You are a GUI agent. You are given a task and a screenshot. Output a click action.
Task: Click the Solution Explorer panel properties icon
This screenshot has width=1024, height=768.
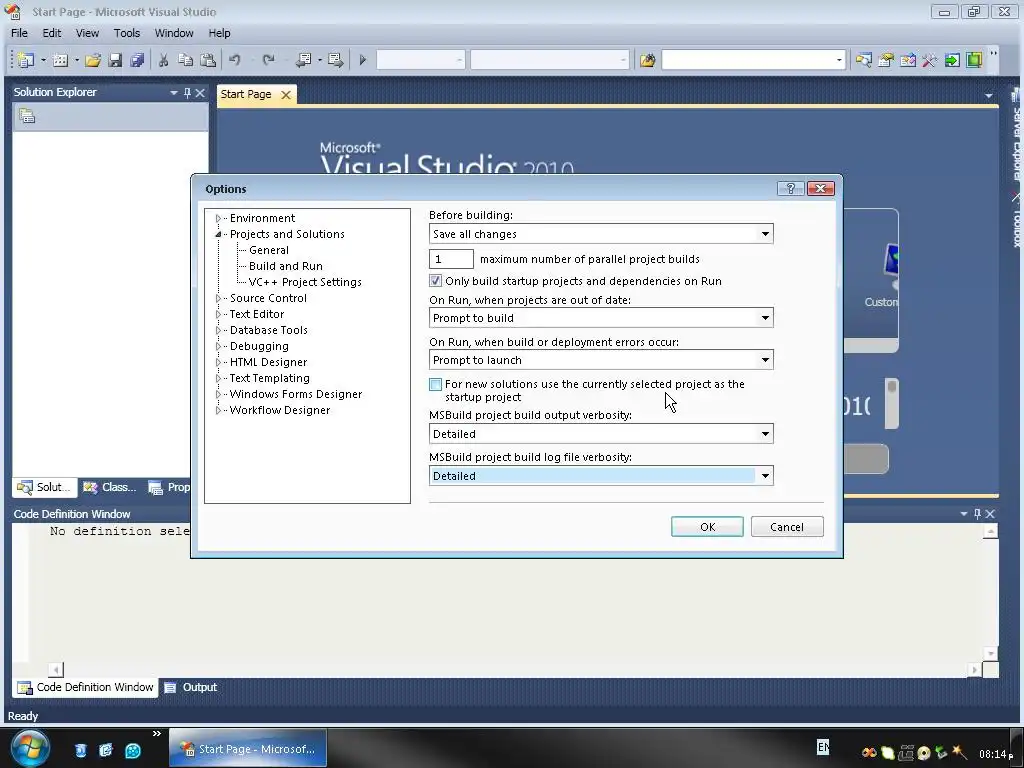pos(27,116)
